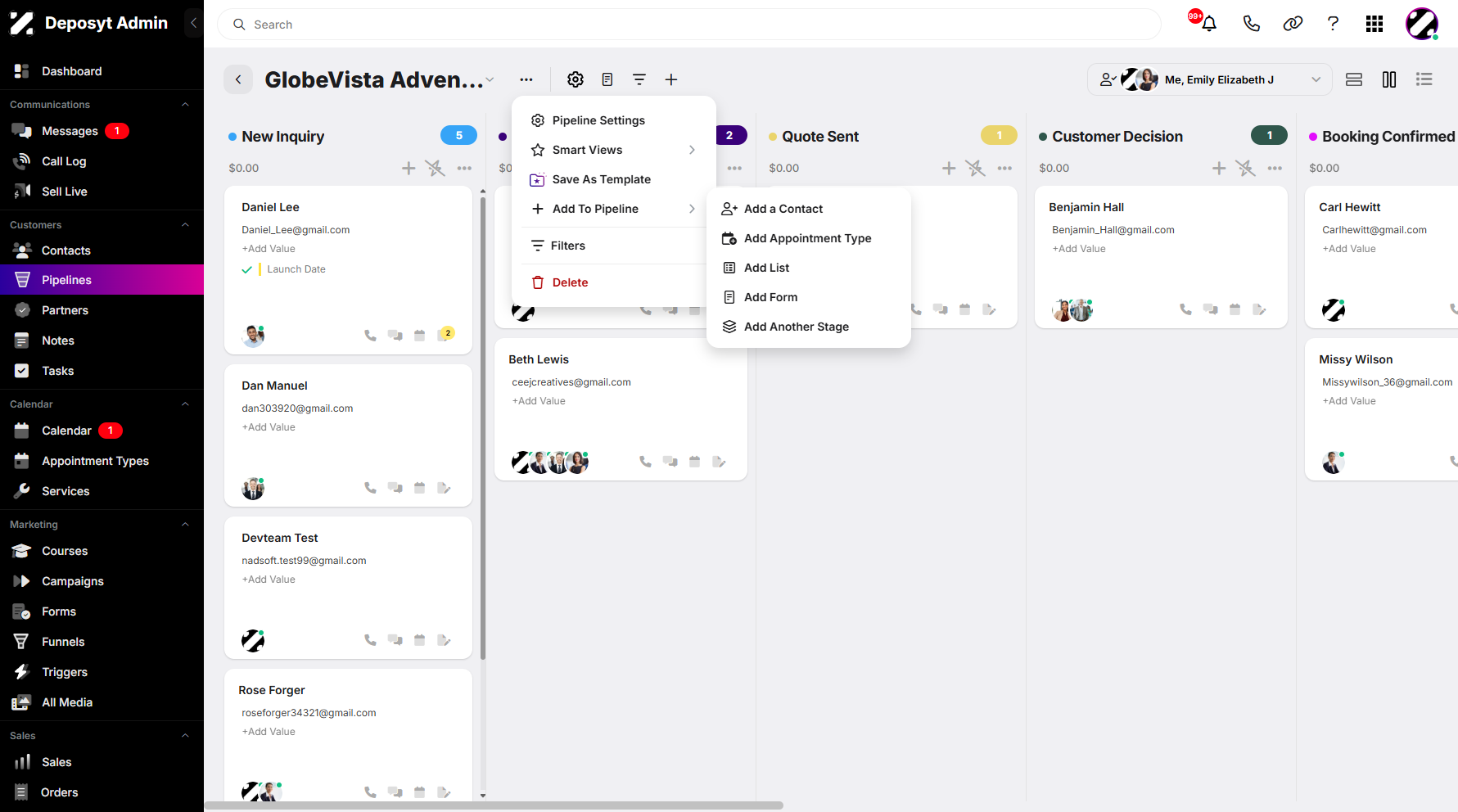Open Smart Views submenu
The height and width of the screenshot is (812, 1458).
coord(613,150)
